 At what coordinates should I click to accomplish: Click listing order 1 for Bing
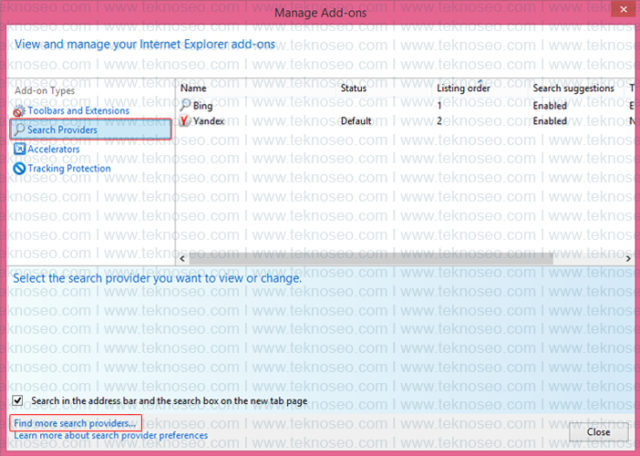pos(439,106)
